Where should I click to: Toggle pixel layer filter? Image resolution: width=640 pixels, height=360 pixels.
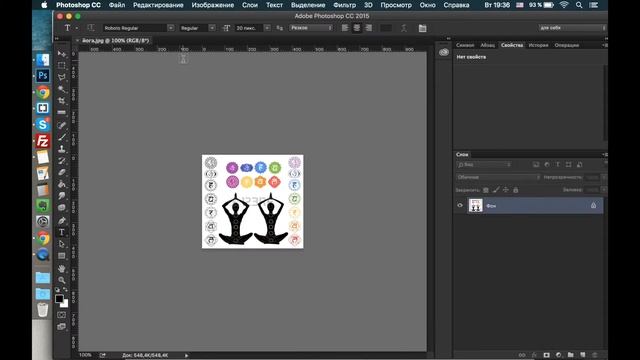tap(536, 164)
